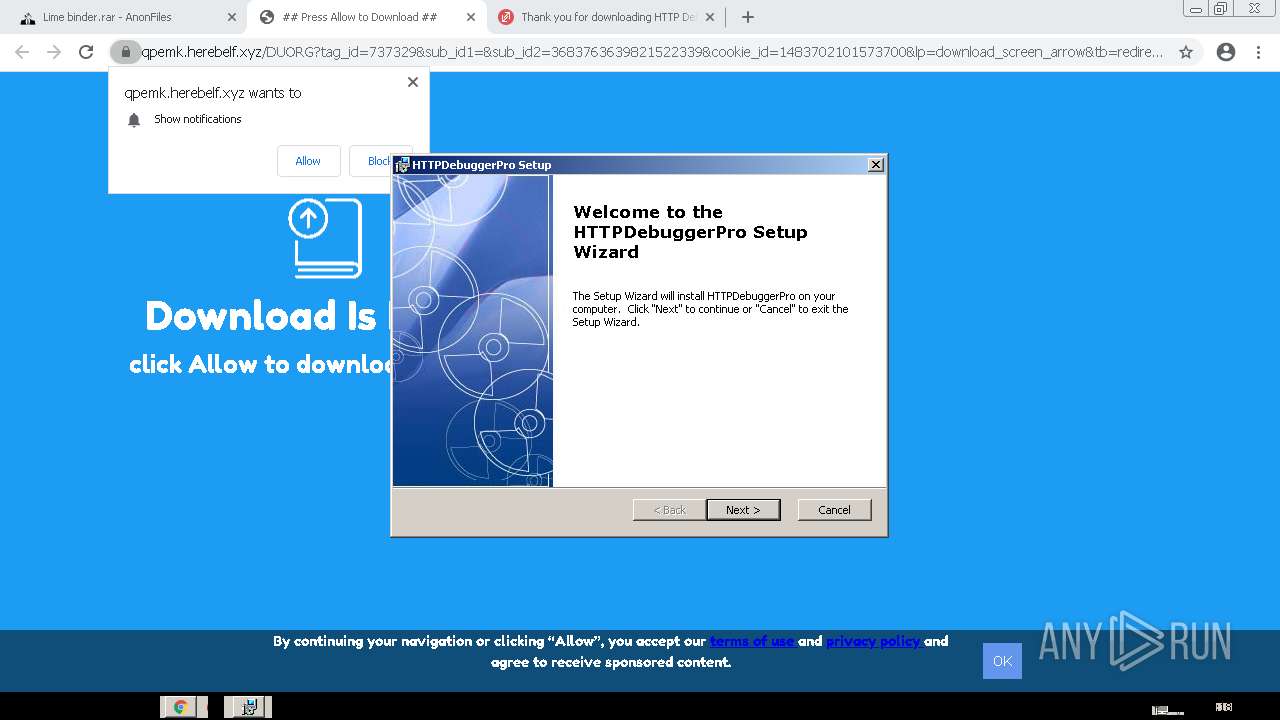Open the Chrome three-dot menu
The height and width of the screenshot is (720, 1280).
(x=1259, y=52)
